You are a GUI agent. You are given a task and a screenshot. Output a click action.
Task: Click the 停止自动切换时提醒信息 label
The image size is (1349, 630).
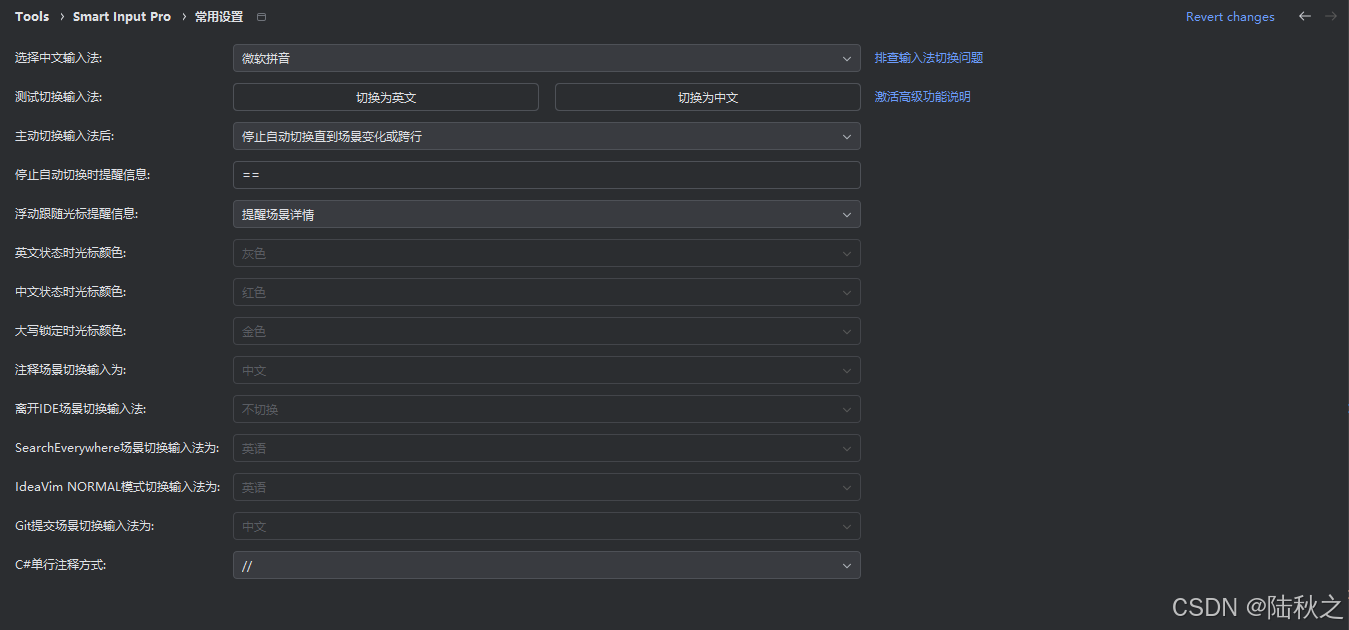83,175
